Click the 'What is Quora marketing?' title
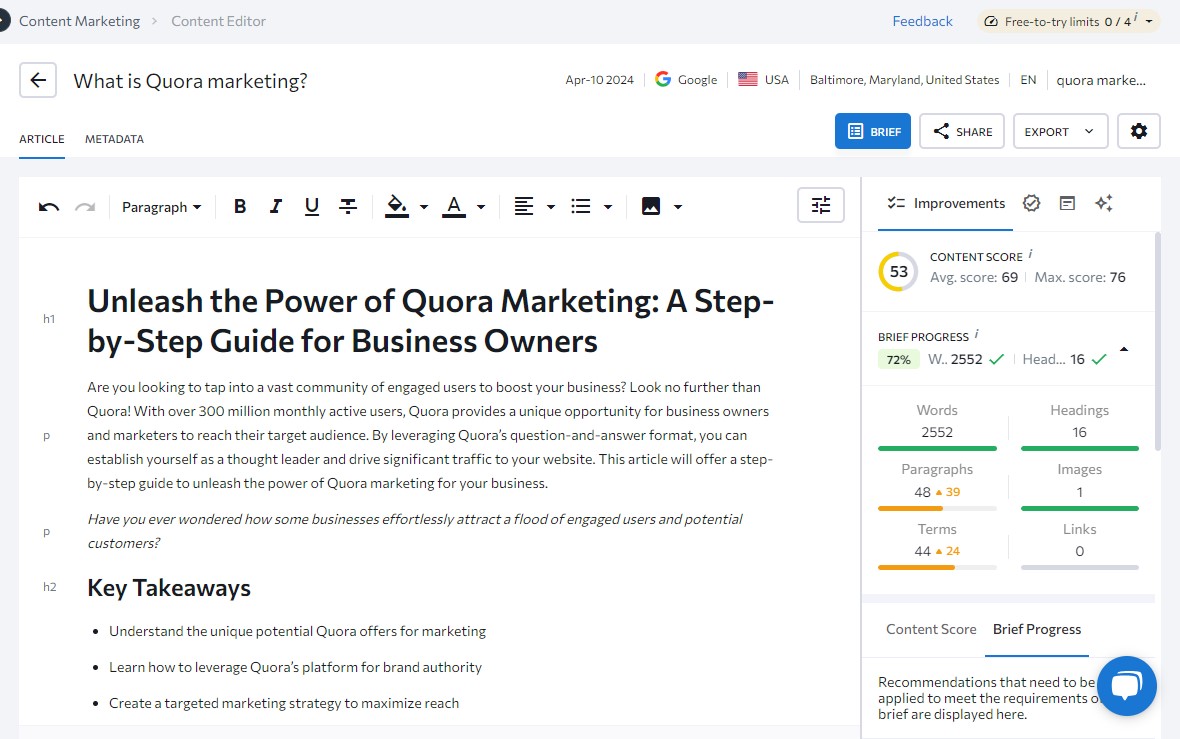 190,81
